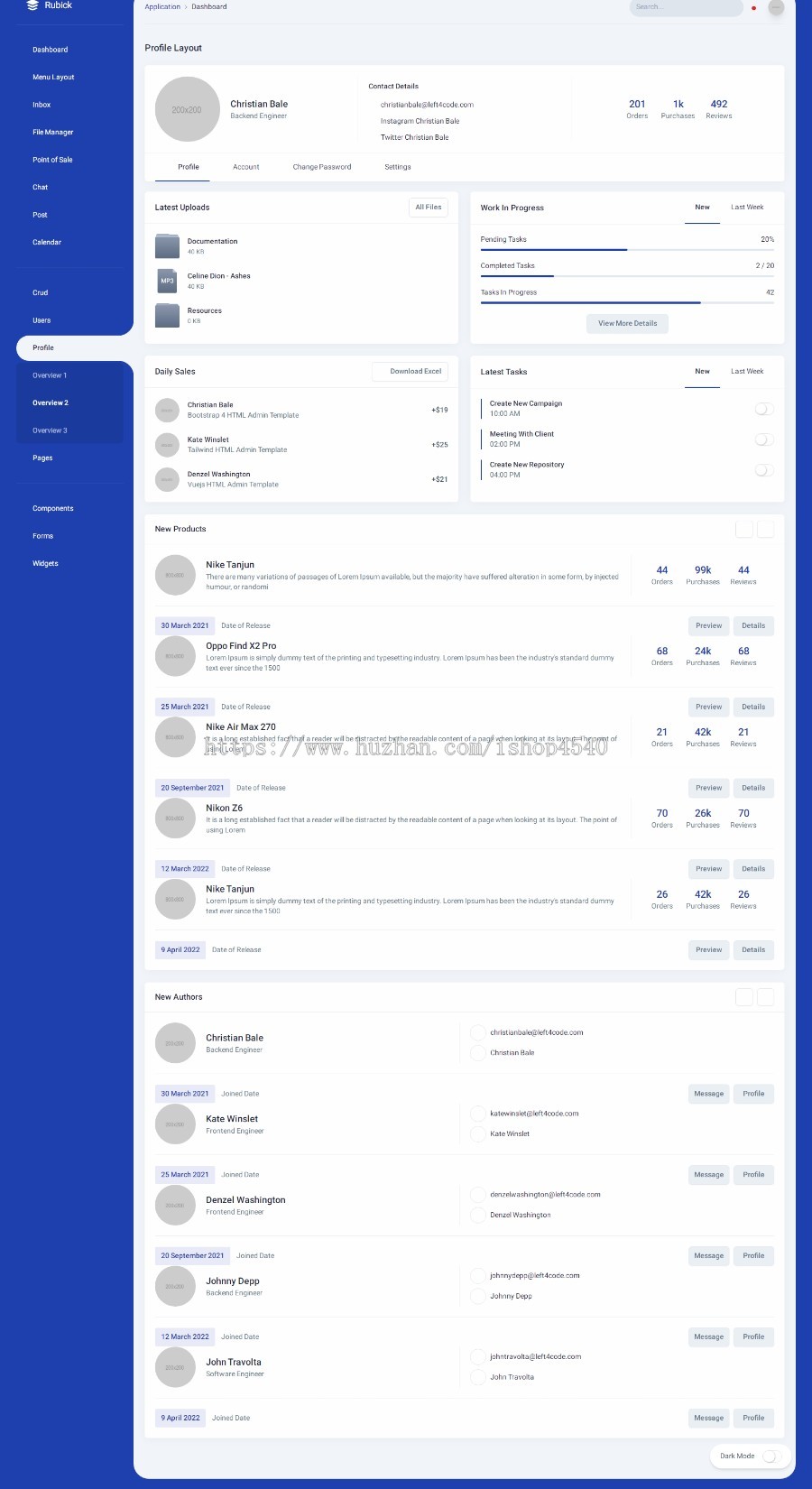Toggle the Meeting With Client task switch
Screen dimensions: 812x1489
click(x=764, y=439)
